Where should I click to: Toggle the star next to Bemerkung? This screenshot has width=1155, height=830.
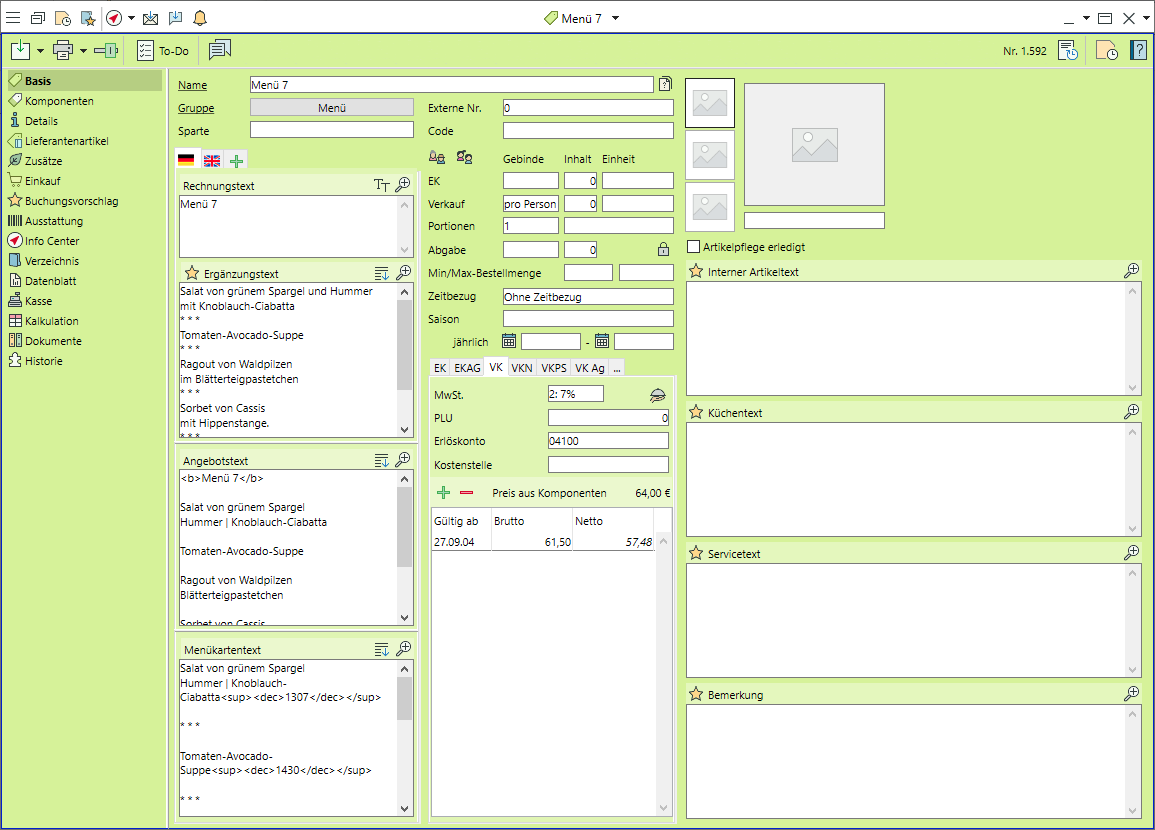696,694
